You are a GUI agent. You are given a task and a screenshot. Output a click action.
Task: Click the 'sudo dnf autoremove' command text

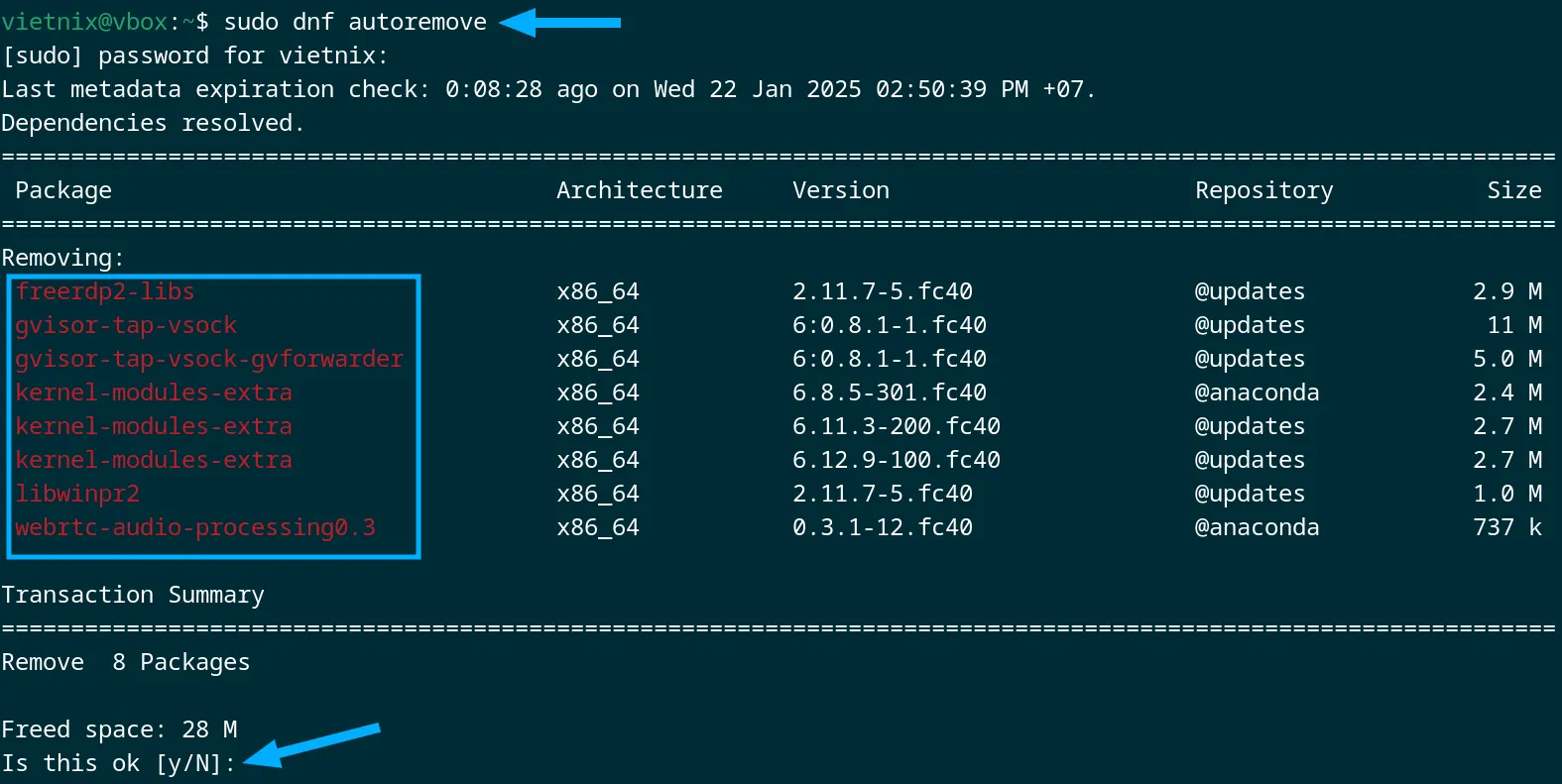pyautogui.click(x=355, y=22)
